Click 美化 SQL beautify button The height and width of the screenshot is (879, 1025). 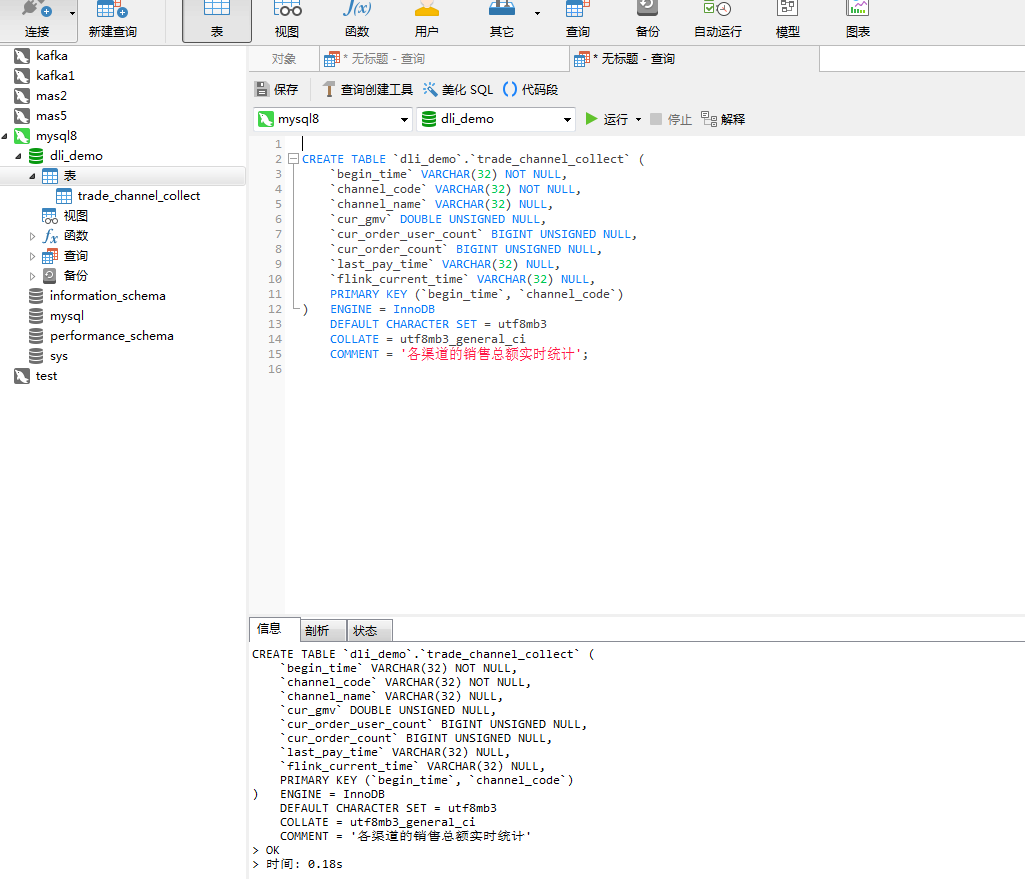pos(458,90)
